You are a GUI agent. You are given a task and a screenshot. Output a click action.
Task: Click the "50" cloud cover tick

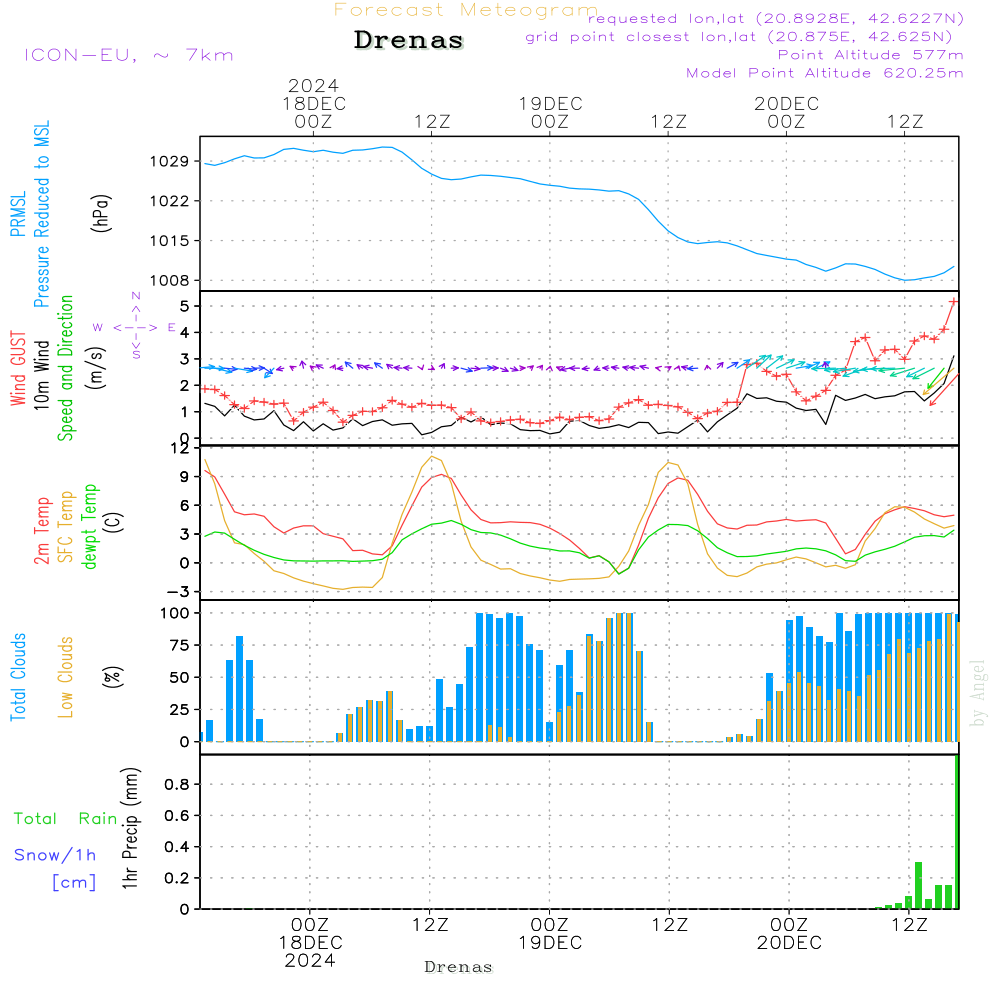click(x=180, y=677)
